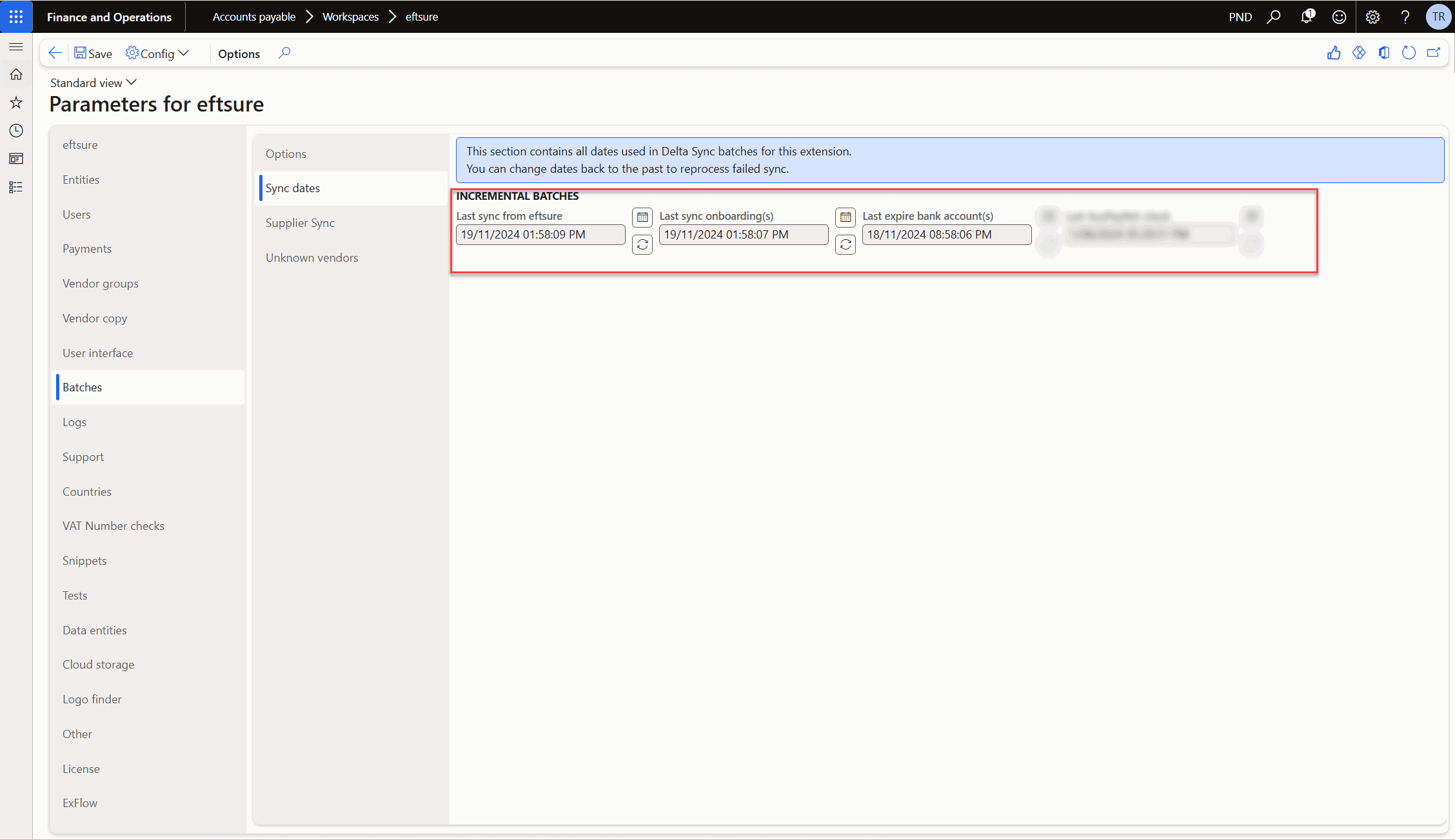Open the Entities tab
This screenshot has width=1455, height=840.
click(148, 180)
